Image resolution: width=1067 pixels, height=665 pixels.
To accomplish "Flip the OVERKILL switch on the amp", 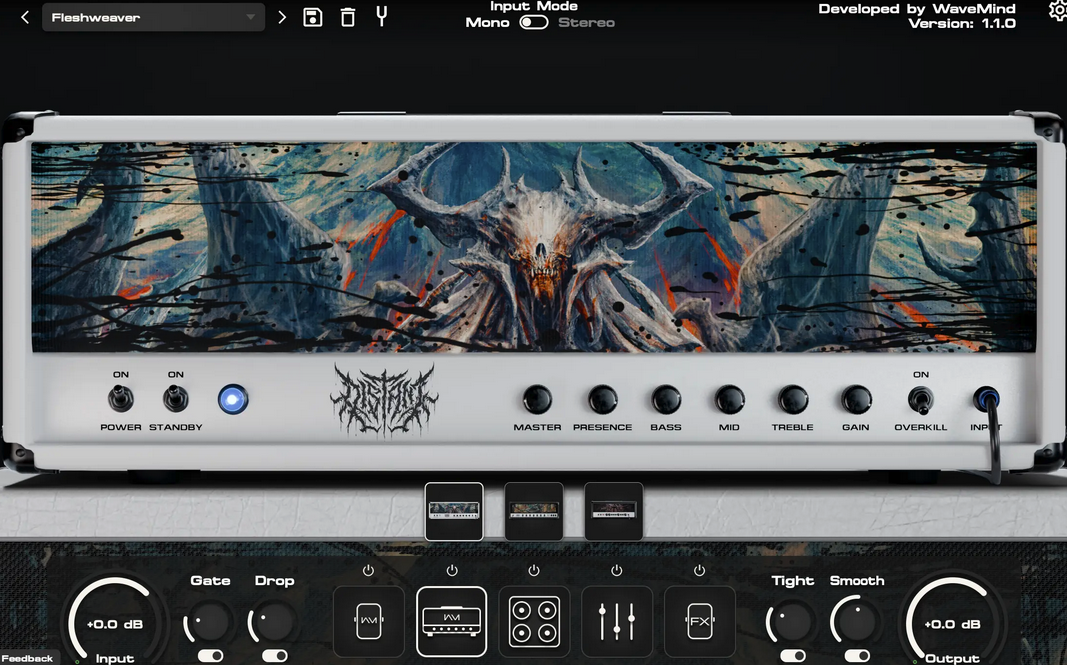I will pyautogui.click(x=920, y=401).
